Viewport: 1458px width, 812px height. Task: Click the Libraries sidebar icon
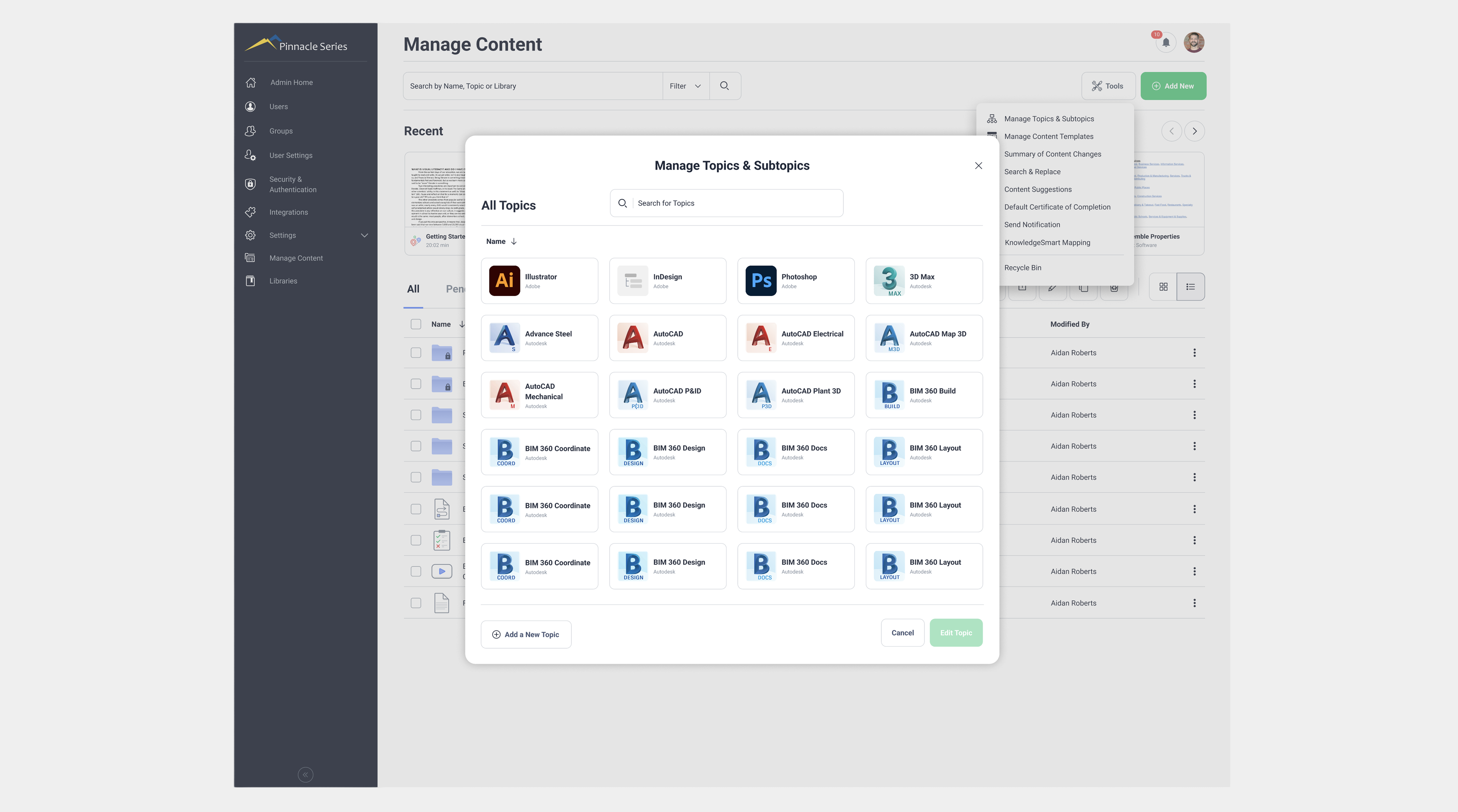pyautogui.click(x=250, y=281)
